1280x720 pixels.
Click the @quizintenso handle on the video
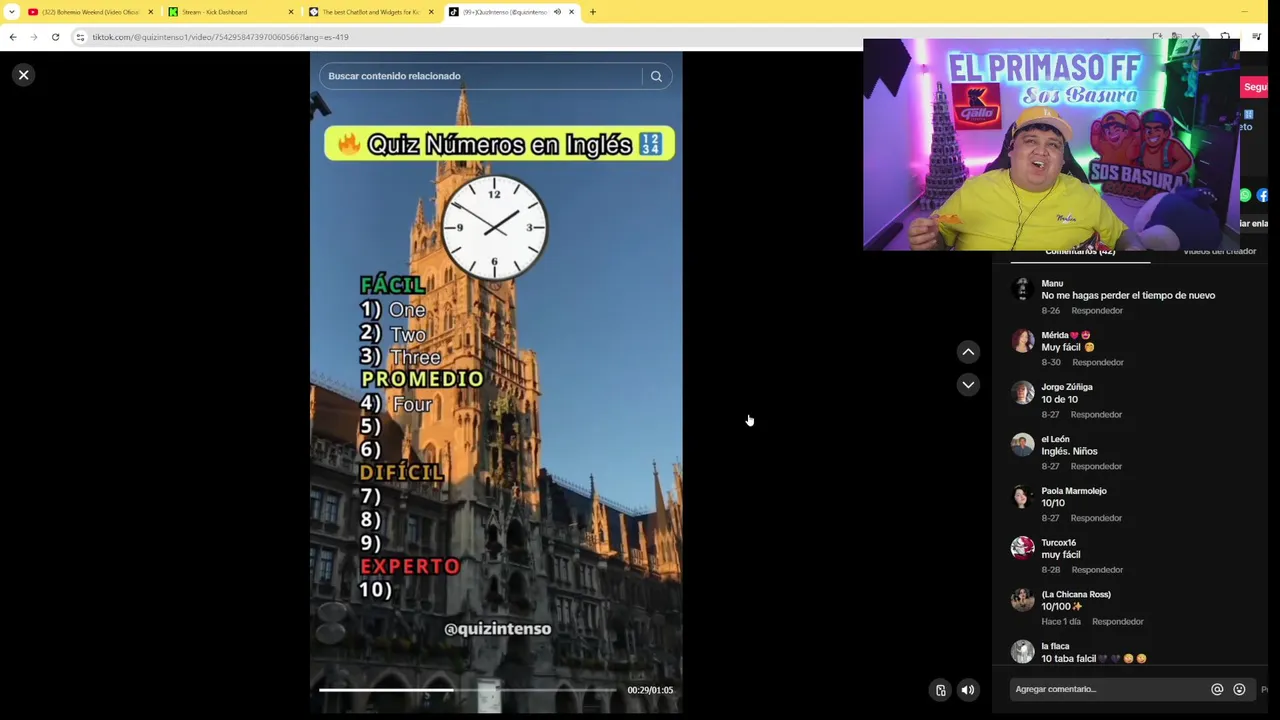497,629
